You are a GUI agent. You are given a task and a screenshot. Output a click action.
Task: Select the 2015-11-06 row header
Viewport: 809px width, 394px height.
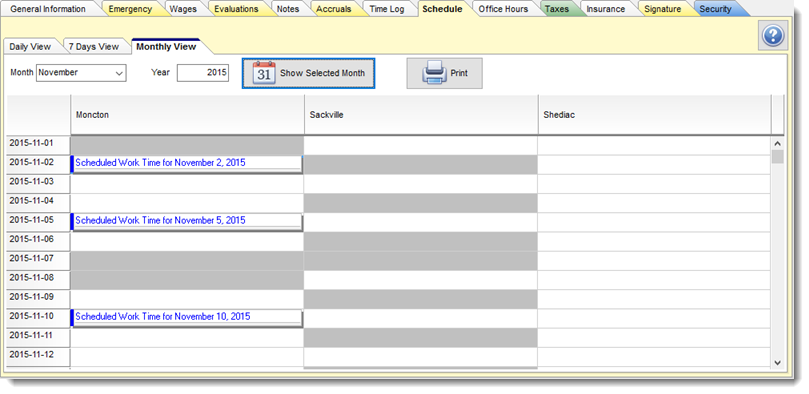coord(38,240)
